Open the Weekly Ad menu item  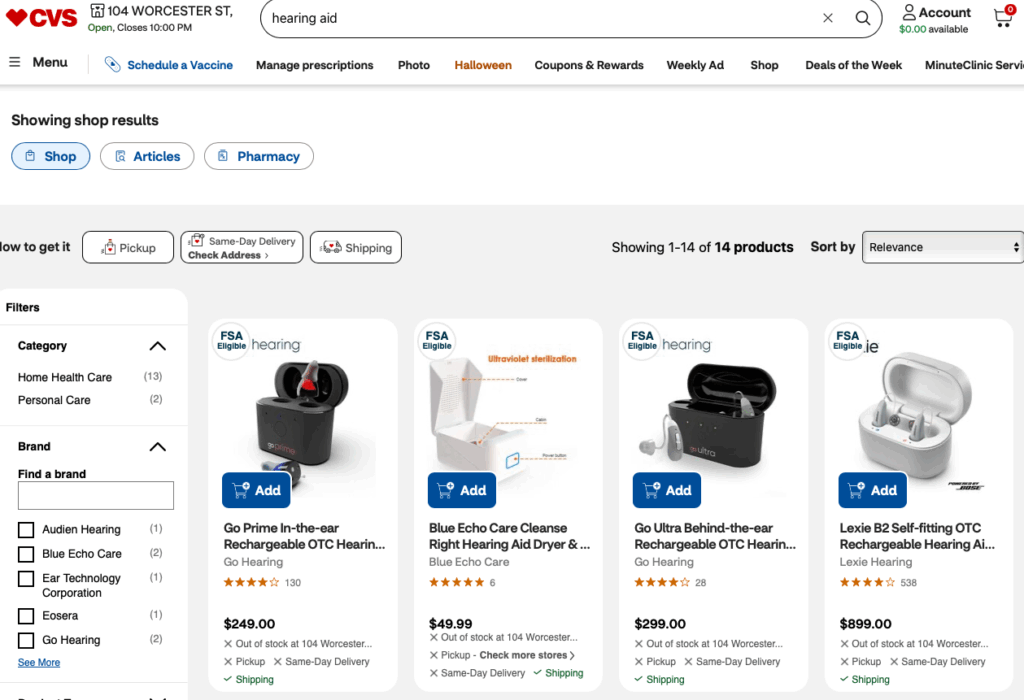point(695,65)
